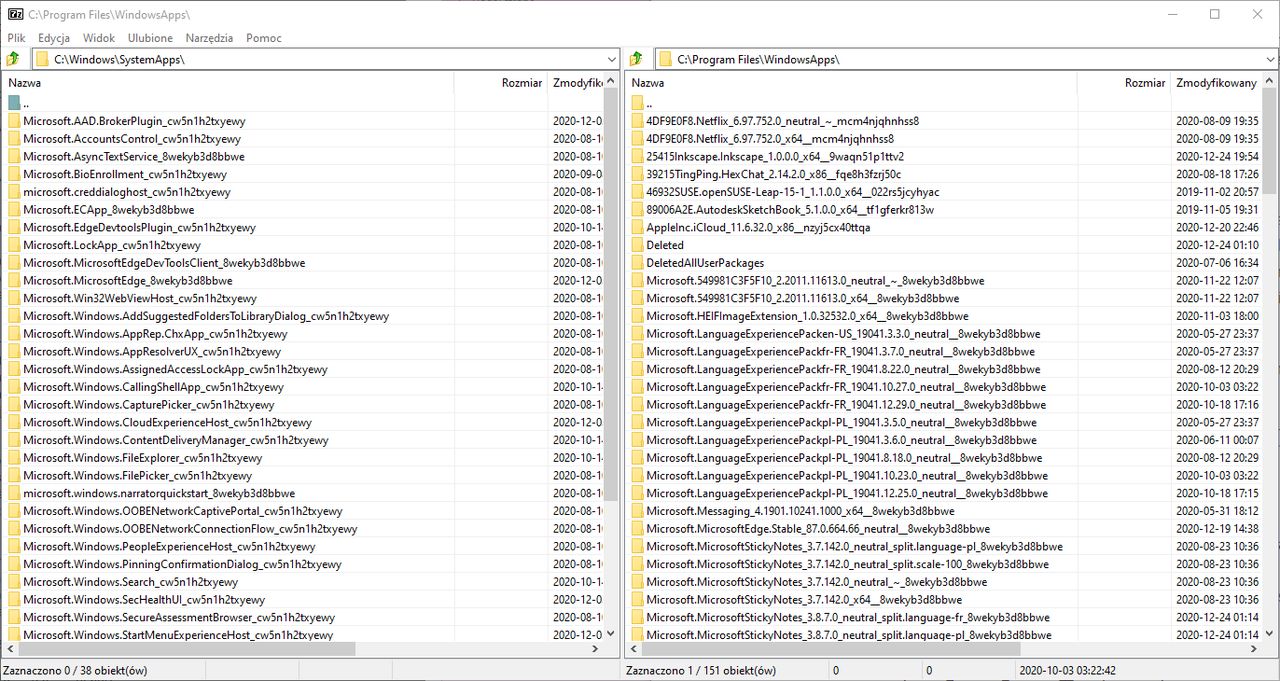1280x681 pixels.
Task: Click the right panel up-folder arrow icon
Action: tap(636, 59)
